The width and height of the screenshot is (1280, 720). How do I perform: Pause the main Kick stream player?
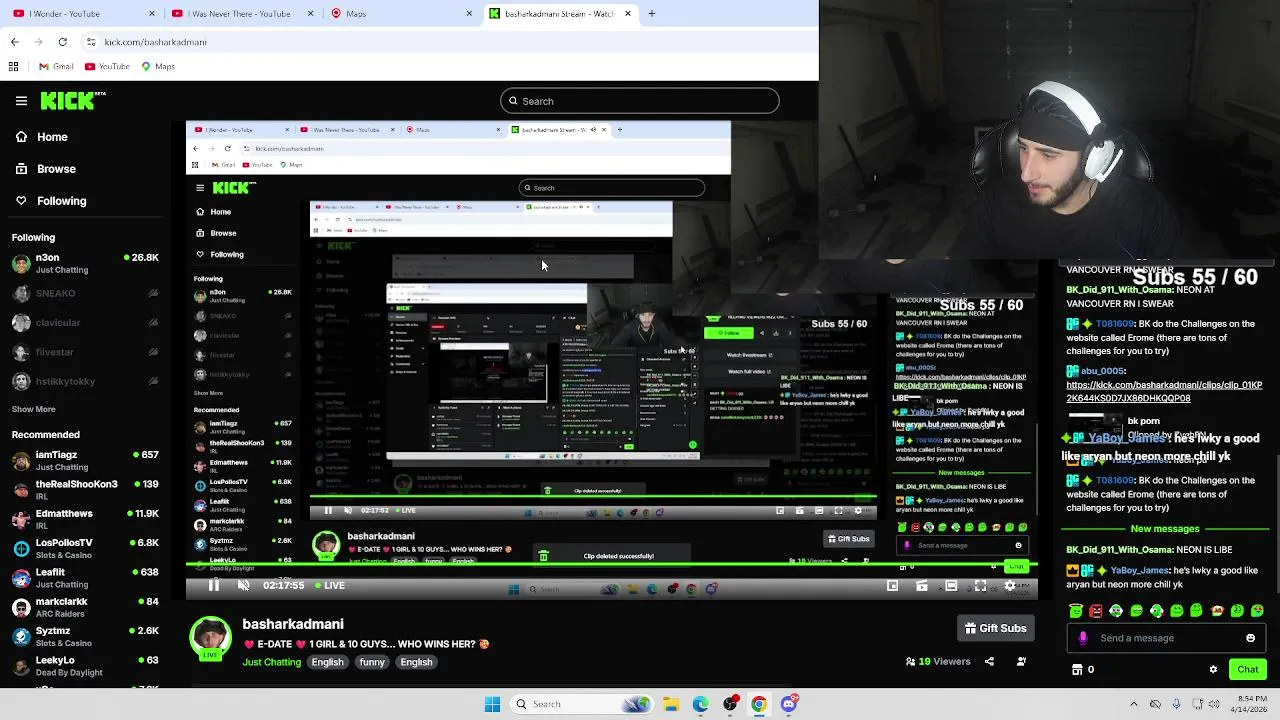tap(213, 585)
